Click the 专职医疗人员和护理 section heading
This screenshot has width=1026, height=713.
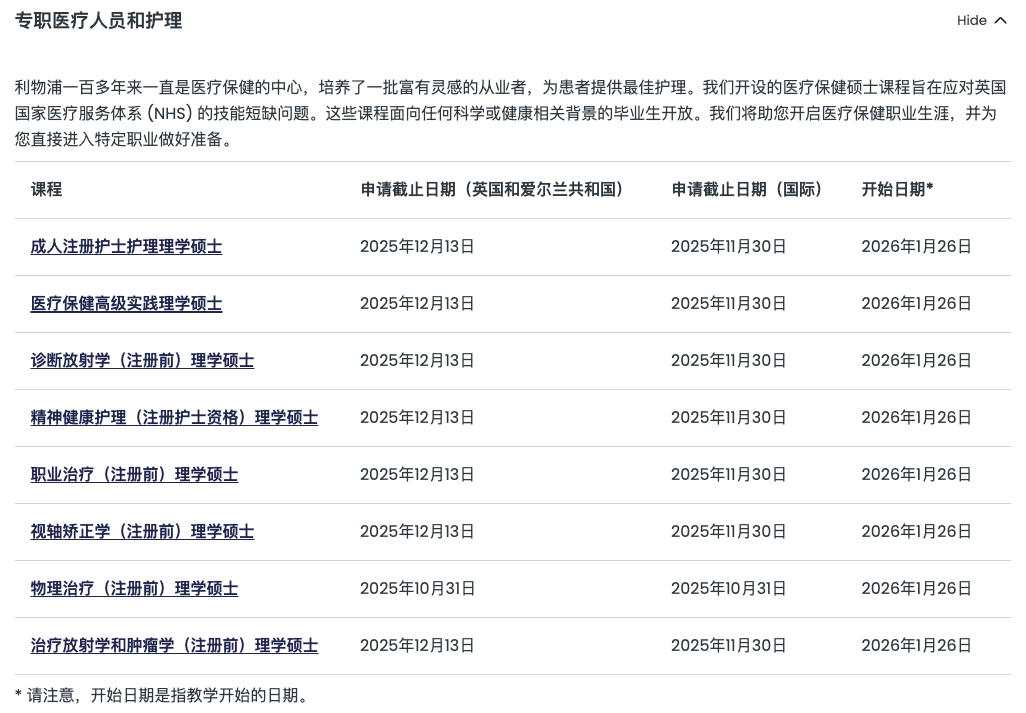click(x=98, y=21)
